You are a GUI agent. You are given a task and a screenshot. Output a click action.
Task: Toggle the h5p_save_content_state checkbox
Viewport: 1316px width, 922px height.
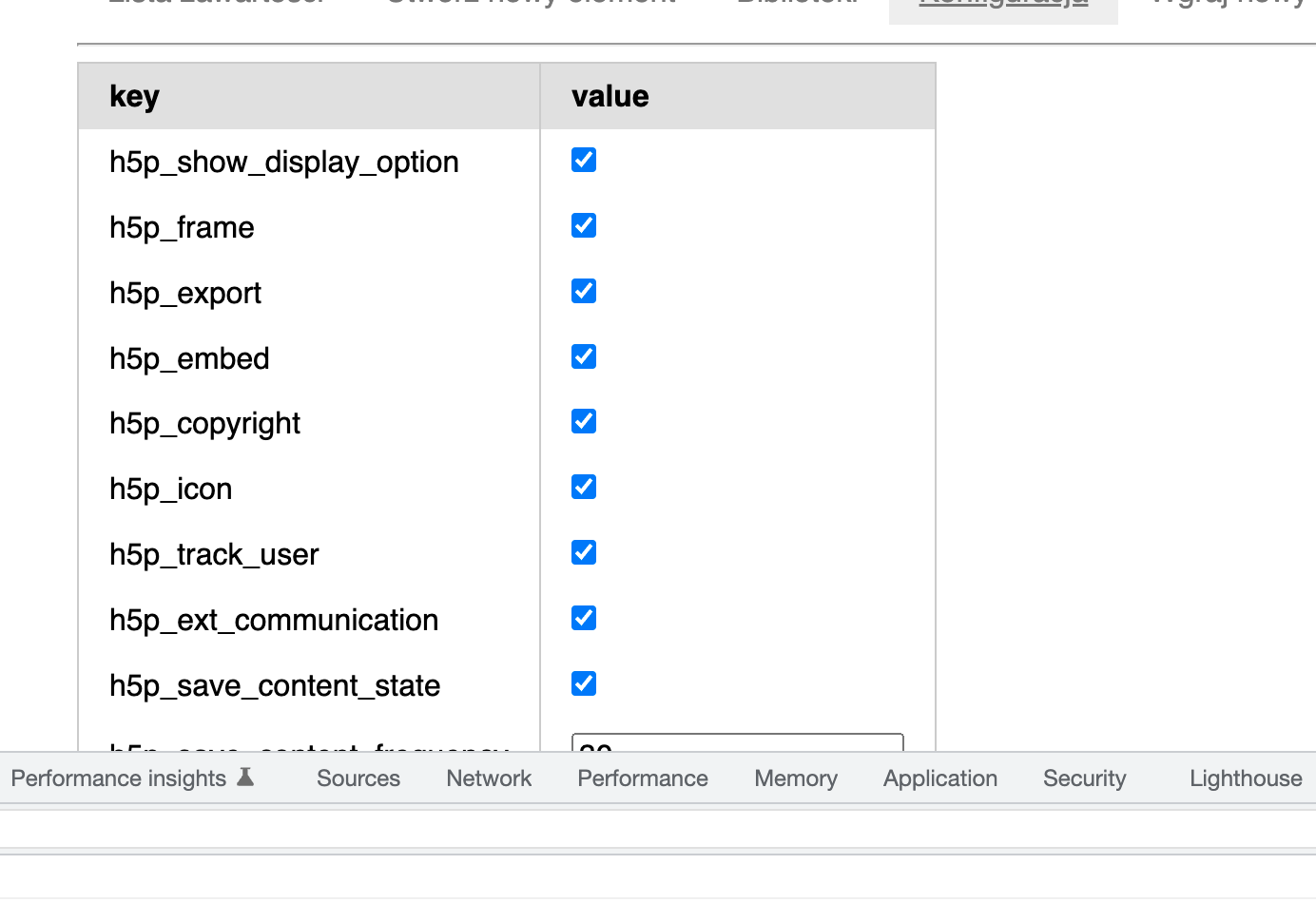point(583,683)
